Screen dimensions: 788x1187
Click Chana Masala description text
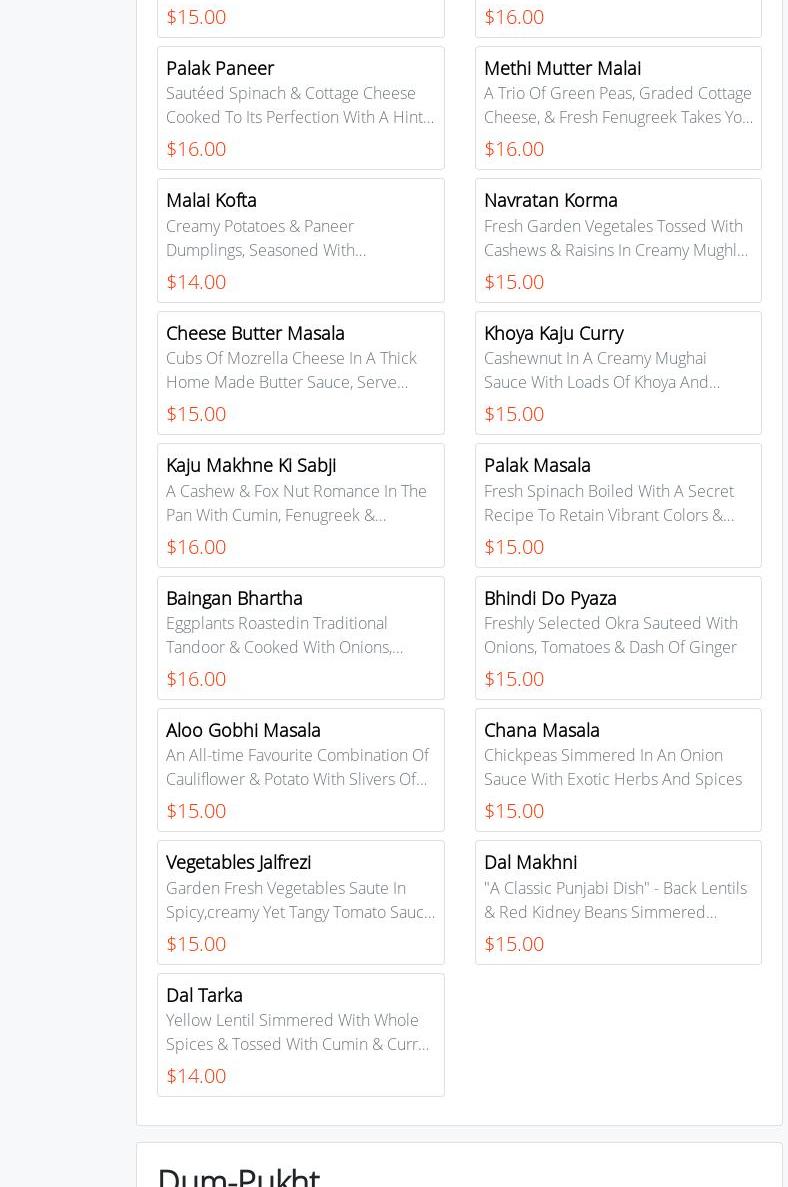click(612, 767)
